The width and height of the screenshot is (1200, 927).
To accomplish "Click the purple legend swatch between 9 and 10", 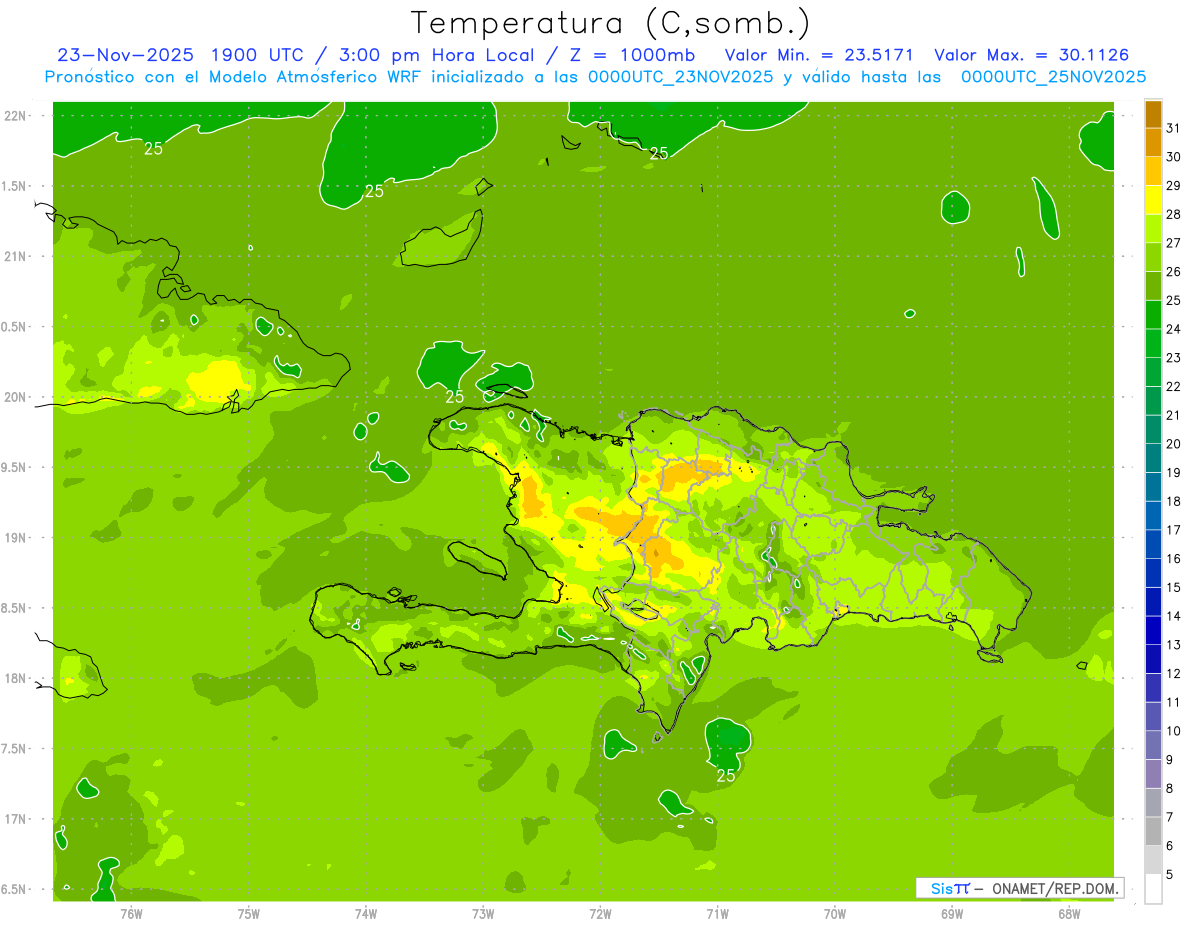I will pos(1153,745).
